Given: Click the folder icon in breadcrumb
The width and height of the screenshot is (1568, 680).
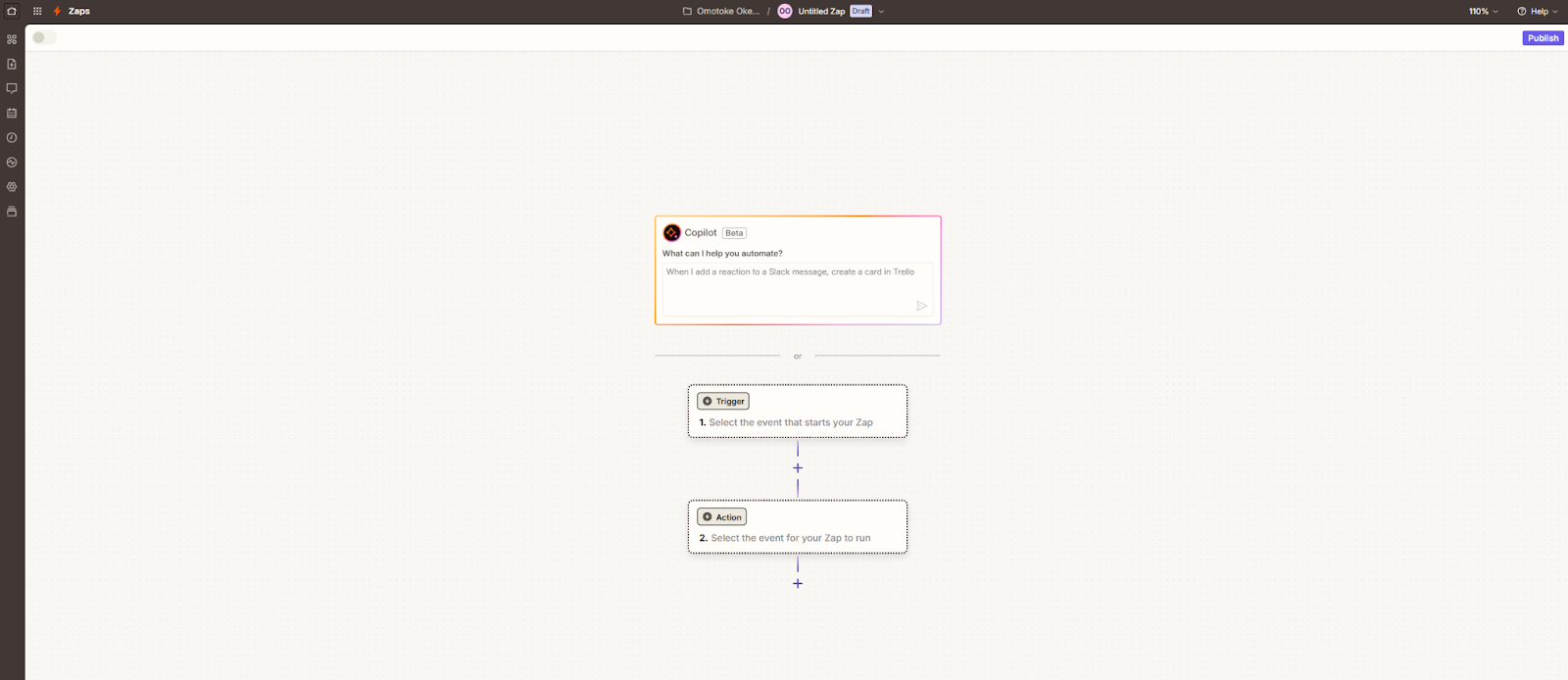Looking at the screenshot, I should pos(687,11).
